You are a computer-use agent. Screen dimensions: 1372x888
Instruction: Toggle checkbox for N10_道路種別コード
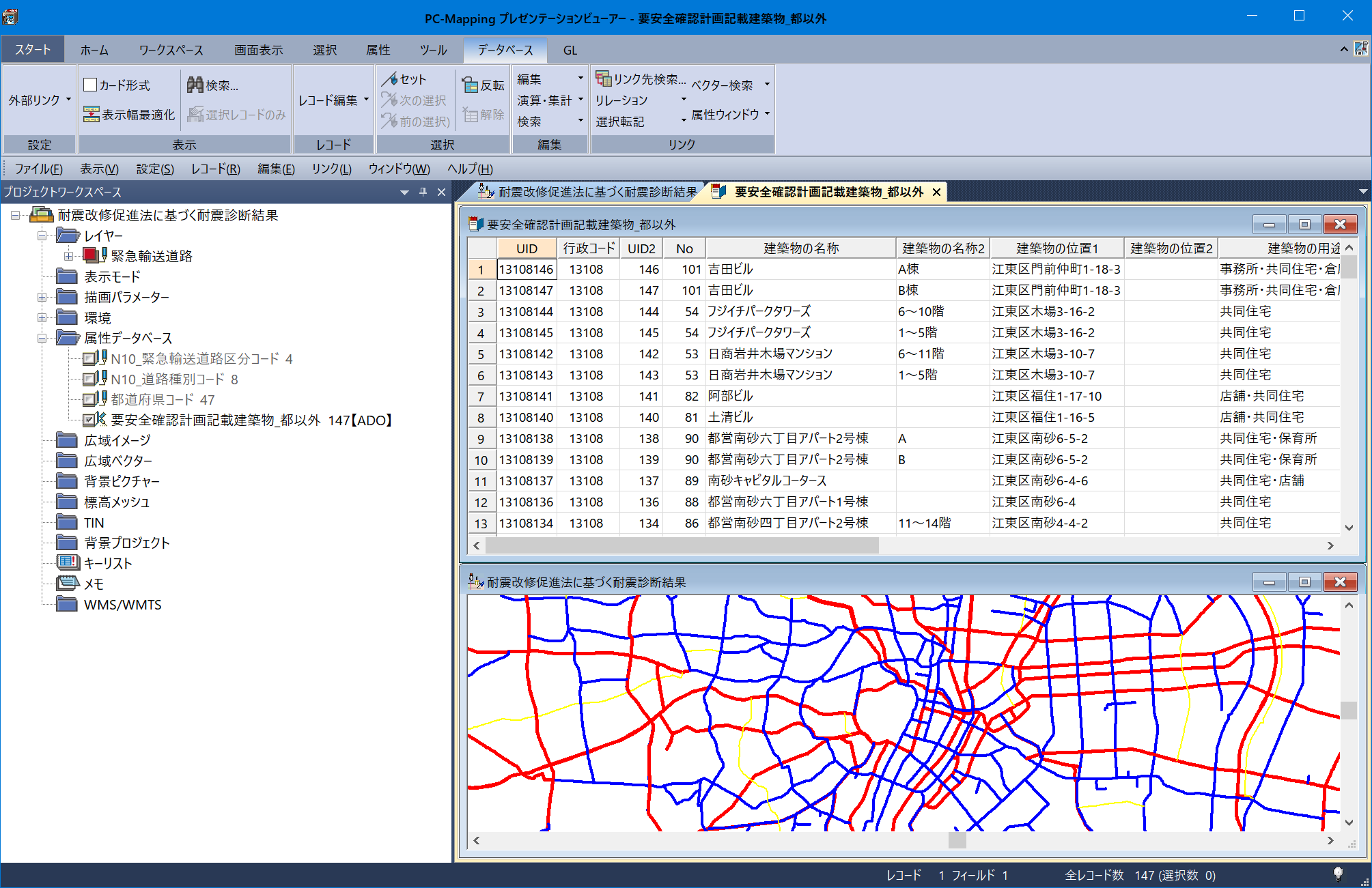[x=89, y=379]
